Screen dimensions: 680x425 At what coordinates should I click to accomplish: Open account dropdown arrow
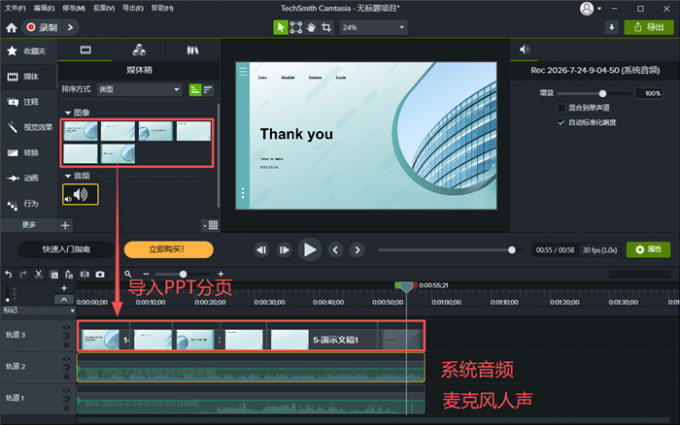click(599, 8)
